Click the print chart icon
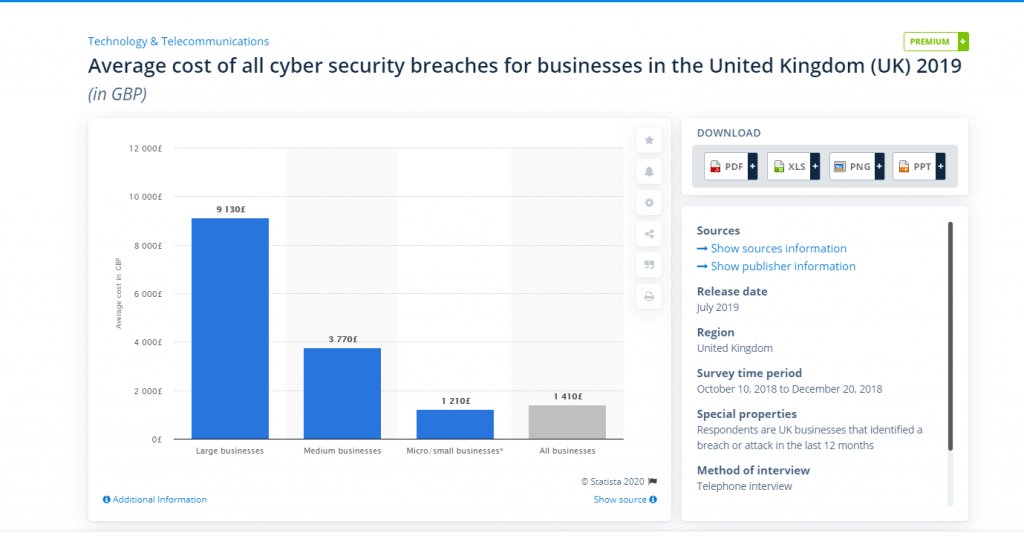 (x=648, y=296)
